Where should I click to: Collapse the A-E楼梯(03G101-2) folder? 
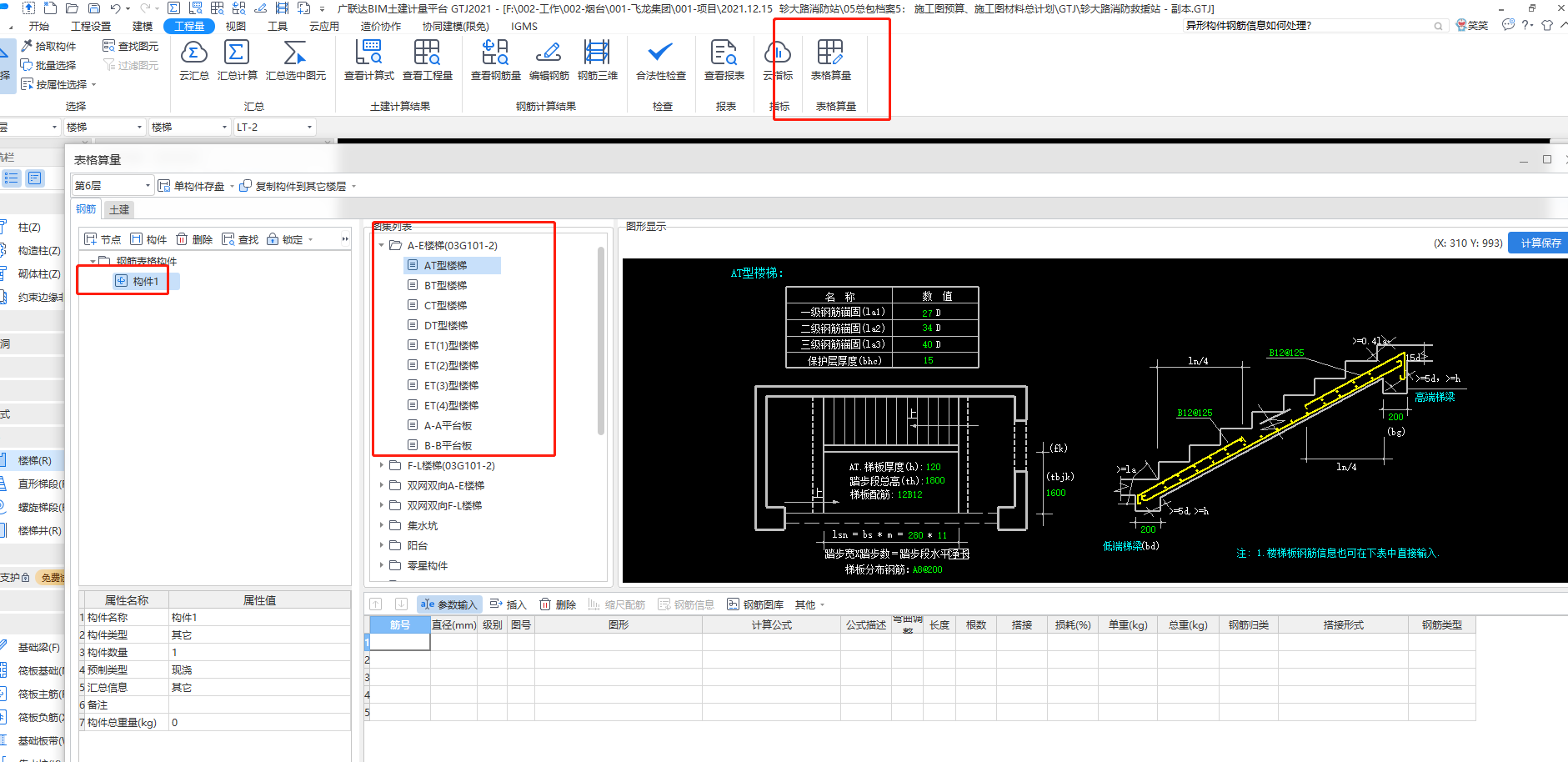pos(382,245)
